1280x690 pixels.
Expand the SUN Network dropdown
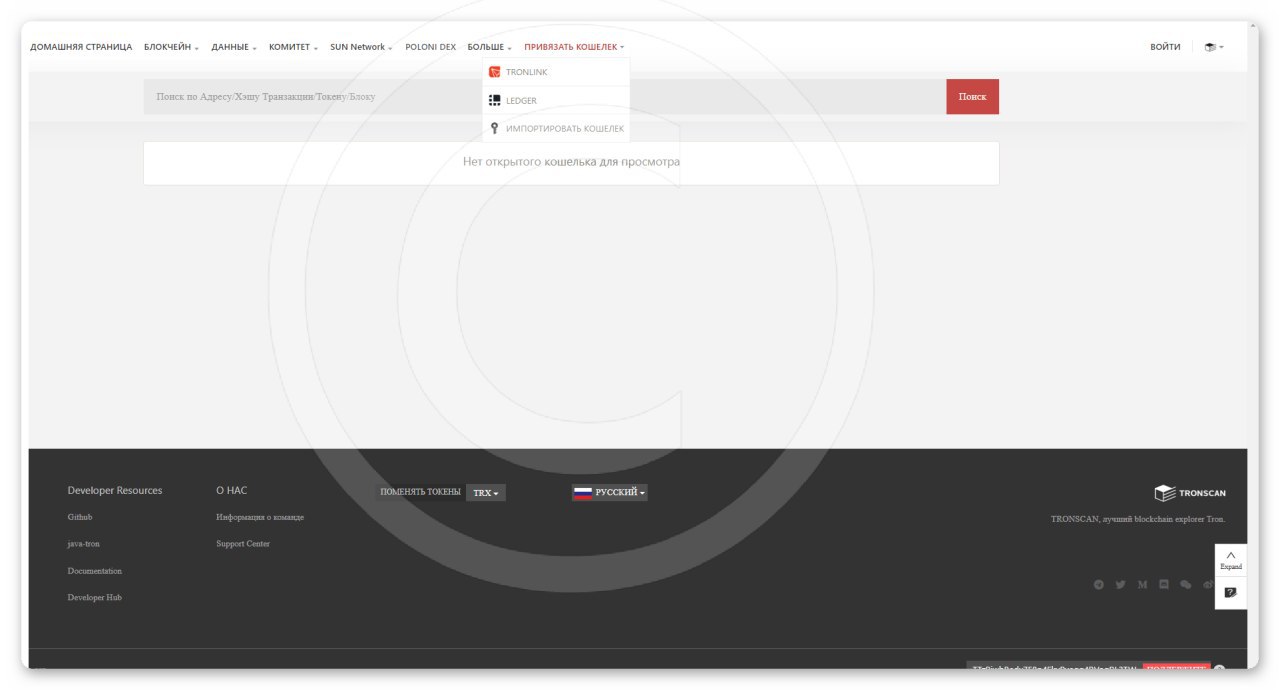tap(361, 47)
